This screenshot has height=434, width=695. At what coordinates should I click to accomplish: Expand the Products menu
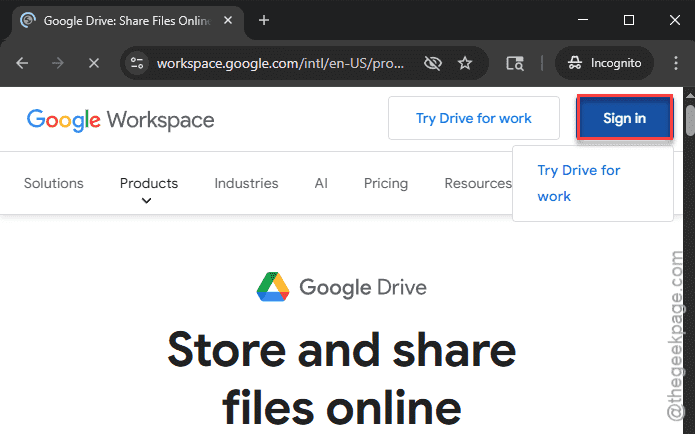coord(149,183)
